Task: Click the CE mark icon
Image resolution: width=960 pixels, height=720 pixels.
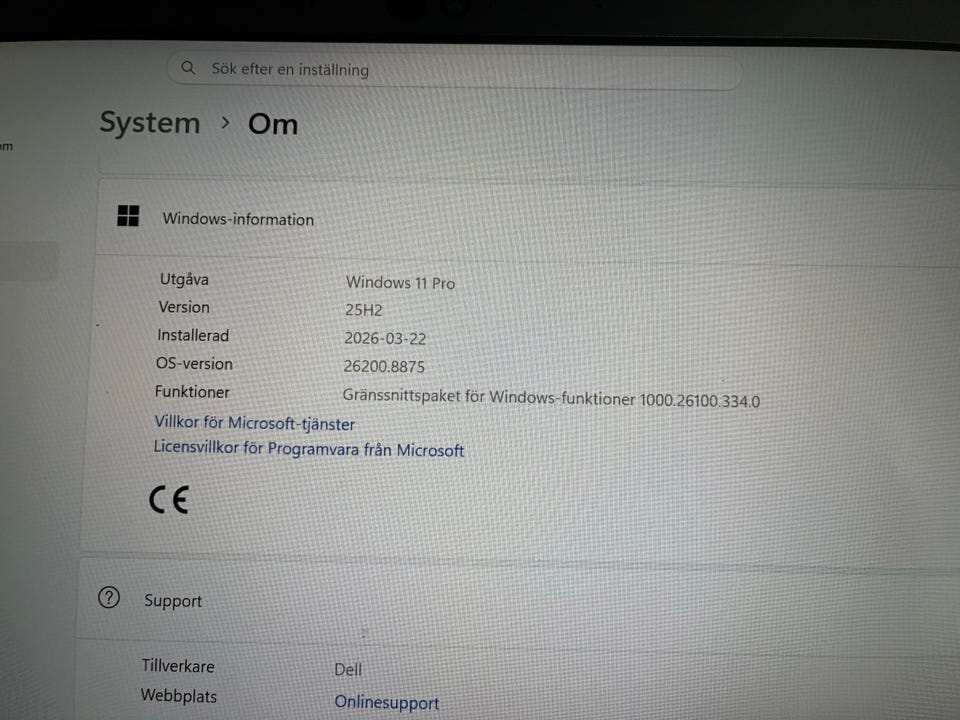Action: (x=168, y=500)
